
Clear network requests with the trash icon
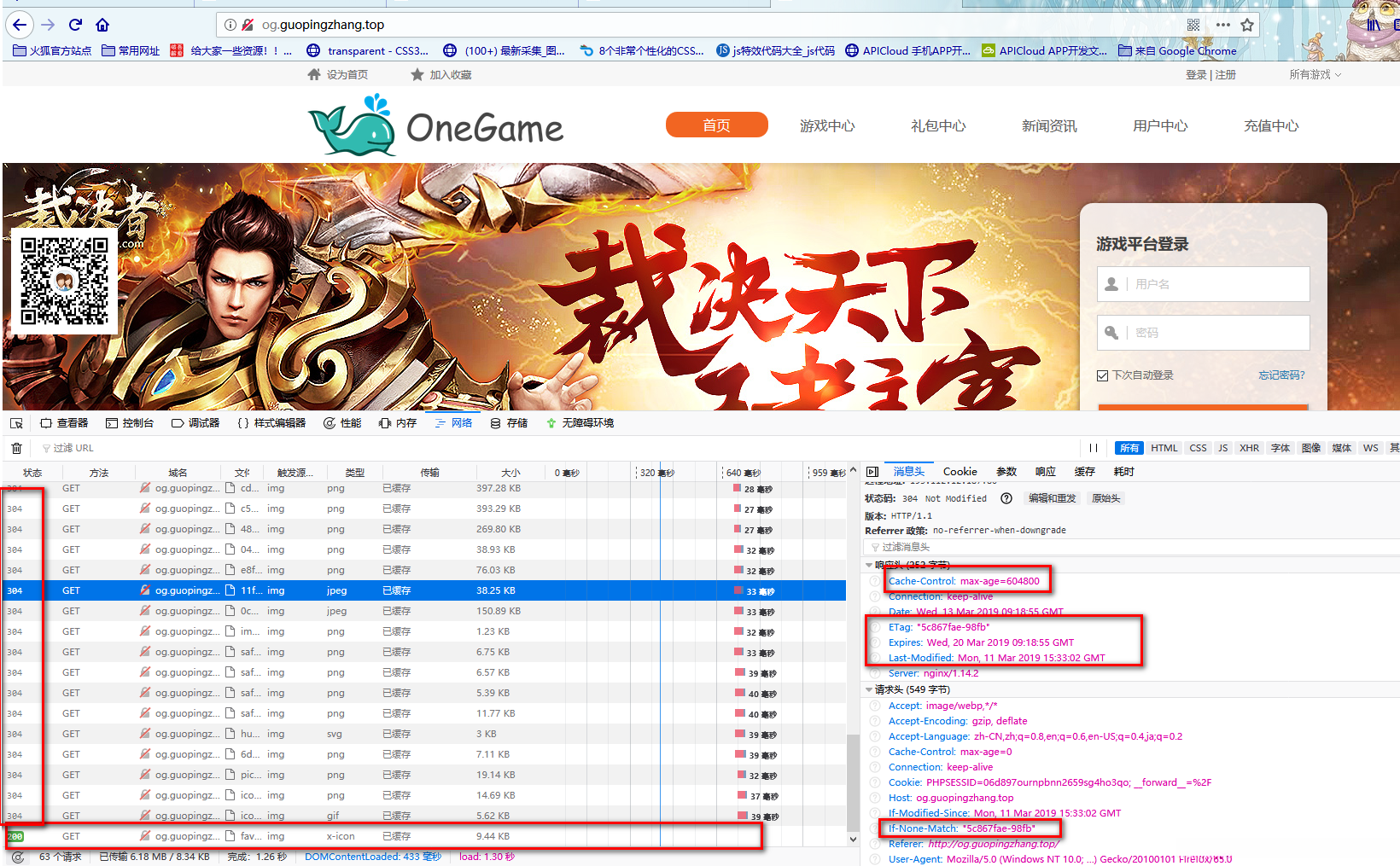16,448
